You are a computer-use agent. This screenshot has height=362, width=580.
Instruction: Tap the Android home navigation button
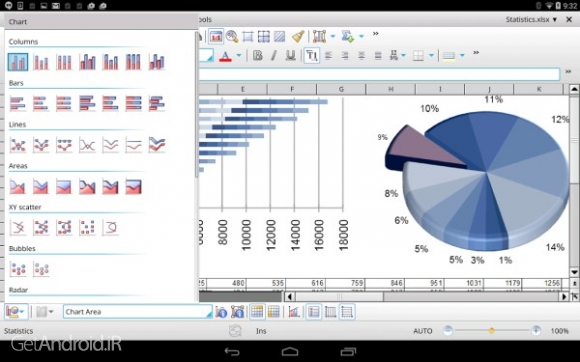(290, 351)
